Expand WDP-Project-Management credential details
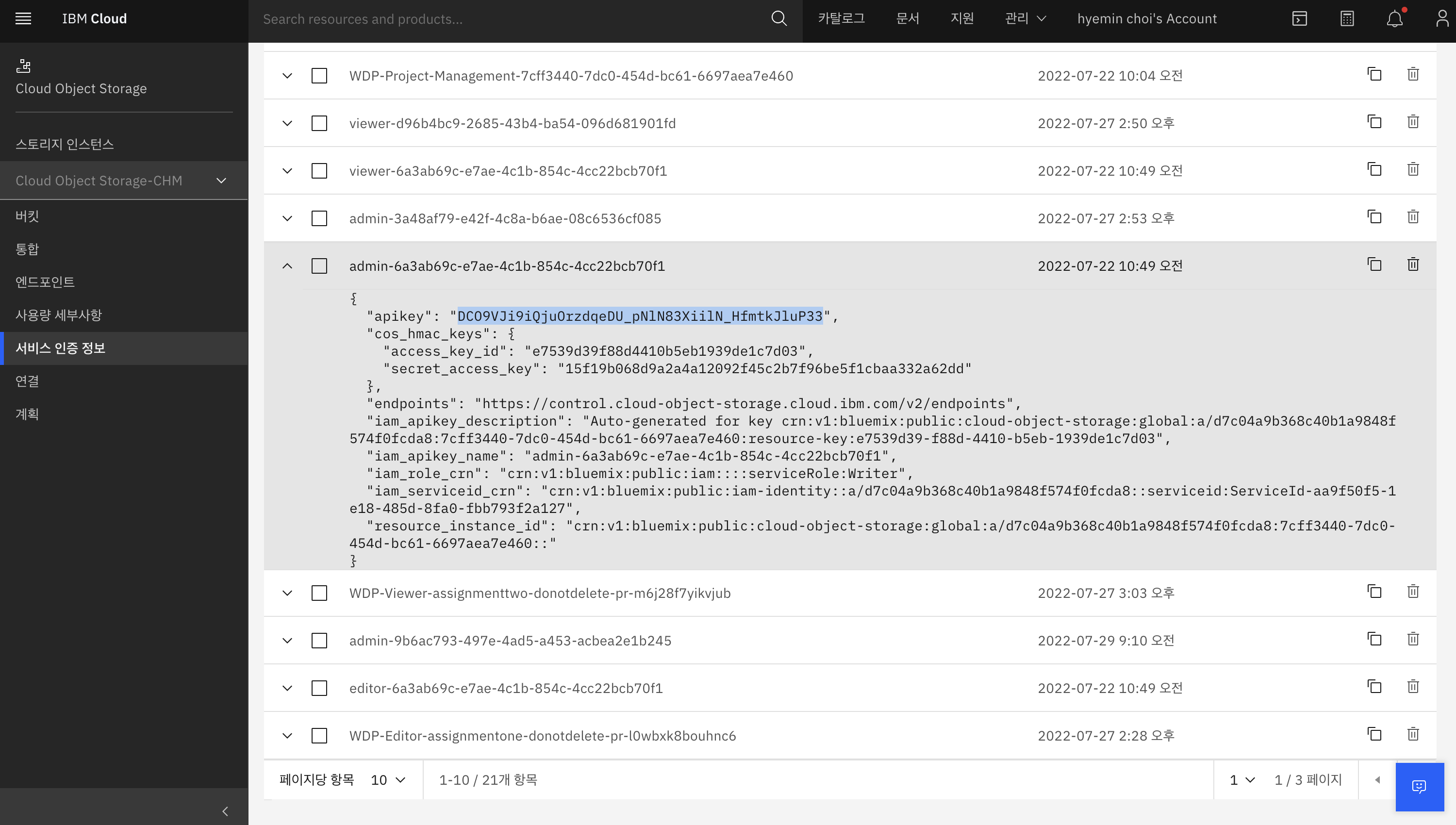Image resolution: width=1456 pixels, height=825 pixels. coord(287,76)
